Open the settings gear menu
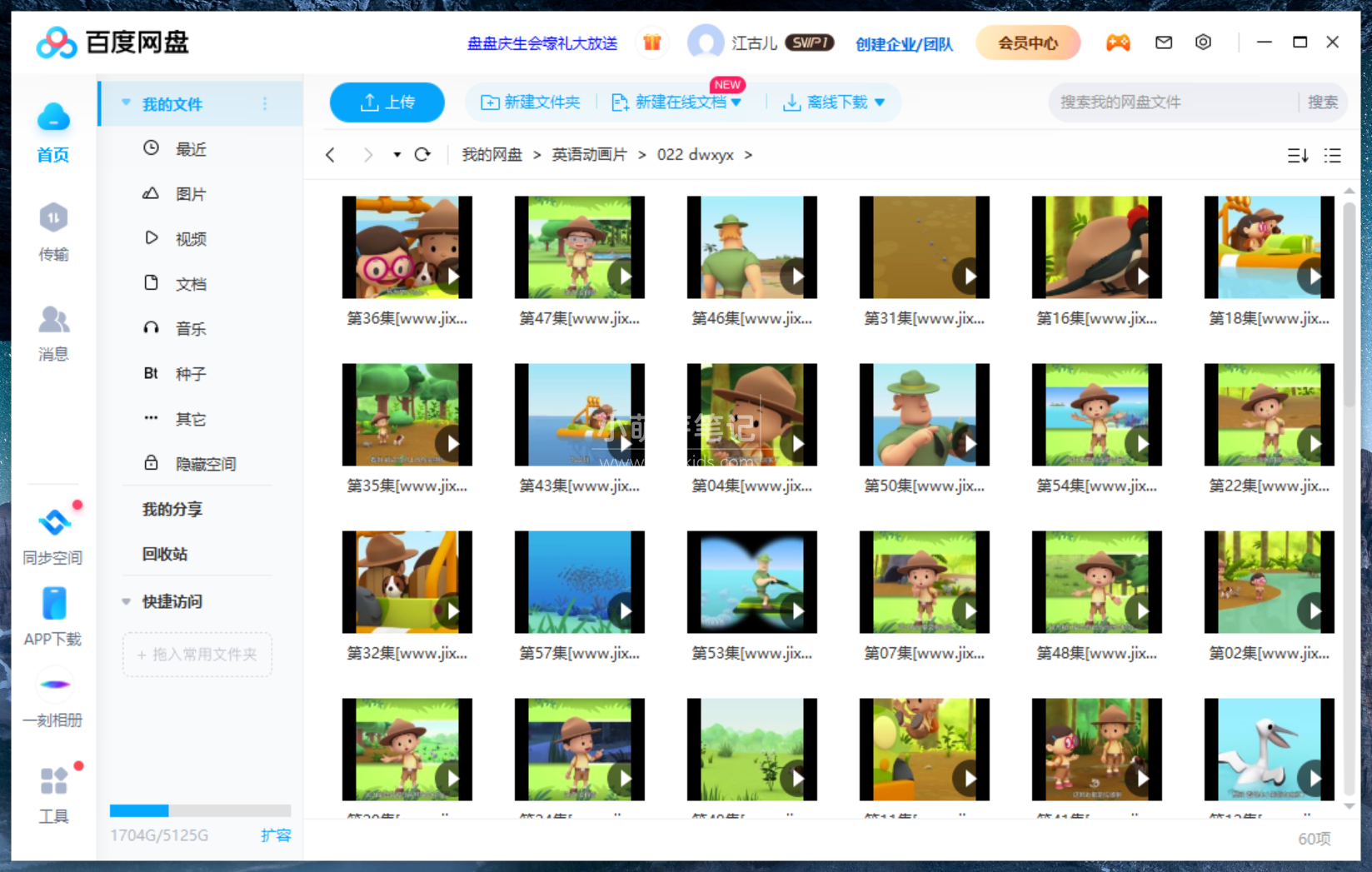Viewport: 1372px width, 872px height. point(1203,42)
